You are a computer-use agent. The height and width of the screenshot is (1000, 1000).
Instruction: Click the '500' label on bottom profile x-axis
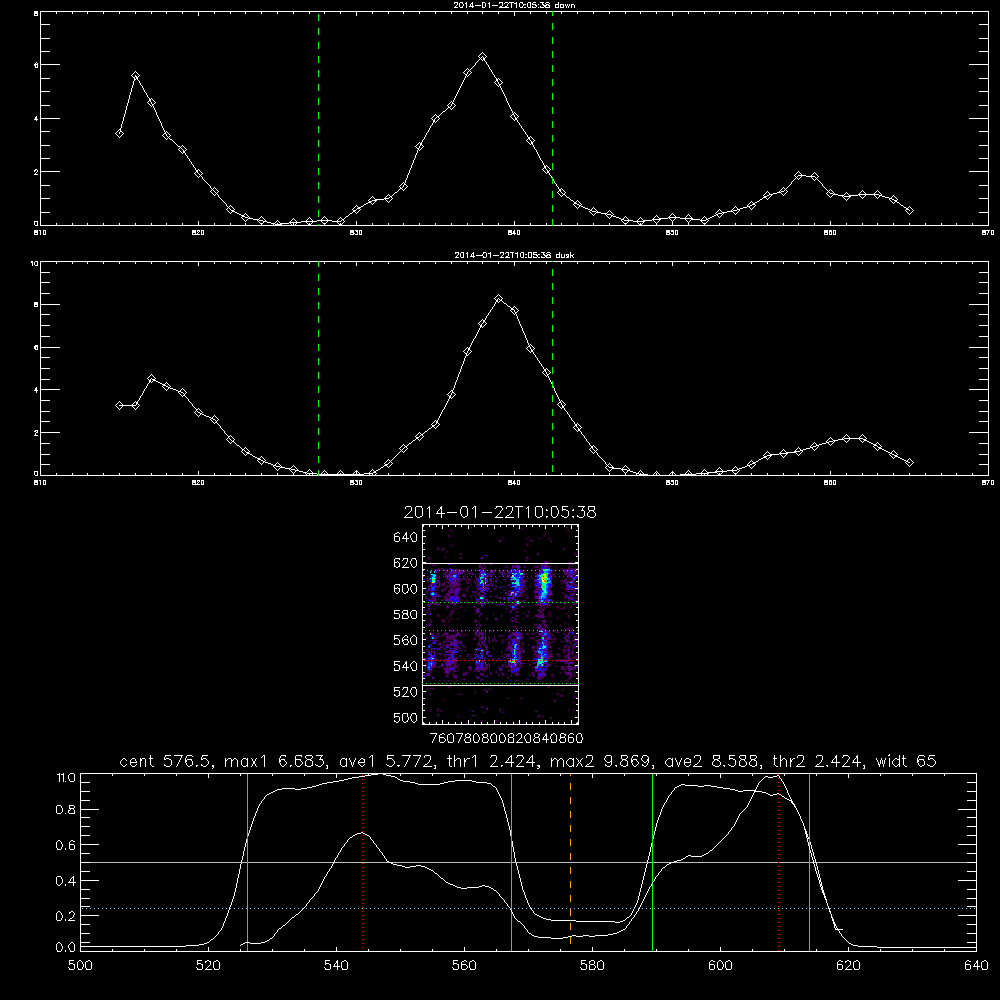(x=80, y=966)
